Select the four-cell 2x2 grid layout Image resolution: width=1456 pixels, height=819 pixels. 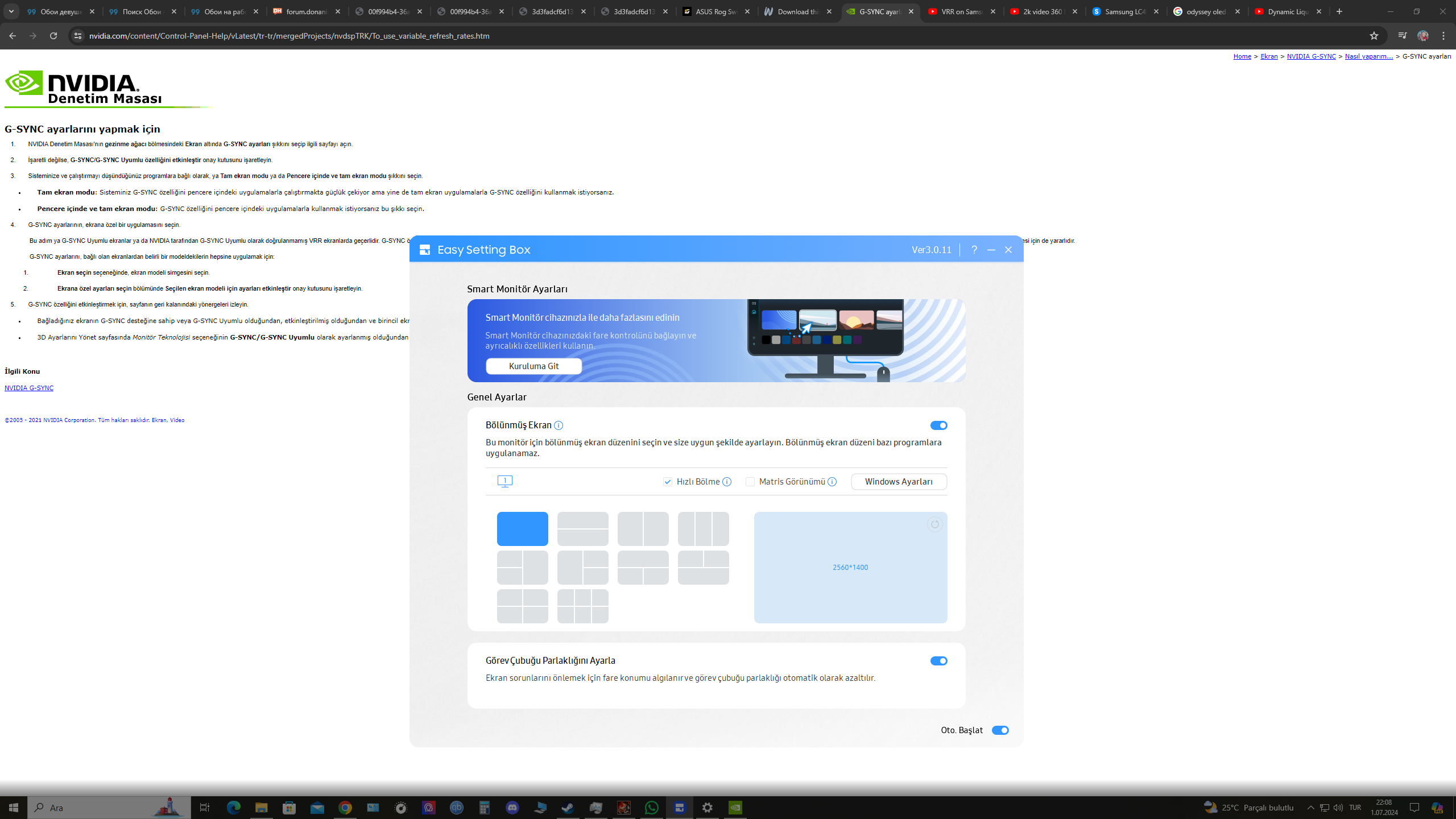click(x=522, y=606)
